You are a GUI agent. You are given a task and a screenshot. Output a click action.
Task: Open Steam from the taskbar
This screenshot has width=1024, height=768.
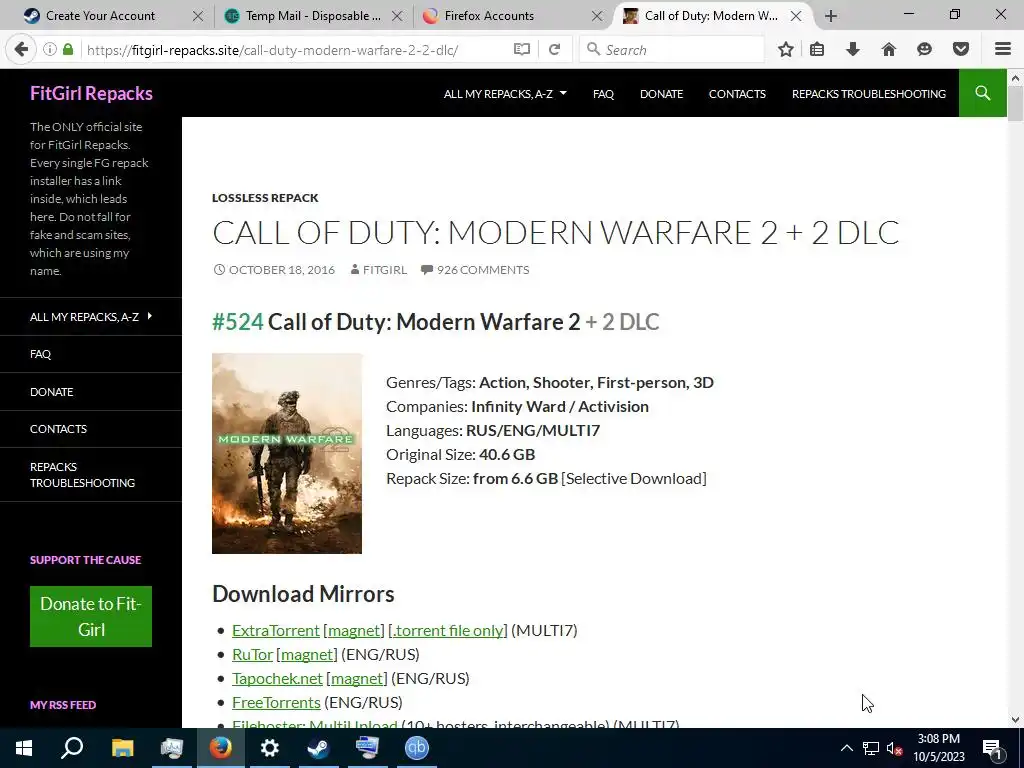(x=318, y=748)
